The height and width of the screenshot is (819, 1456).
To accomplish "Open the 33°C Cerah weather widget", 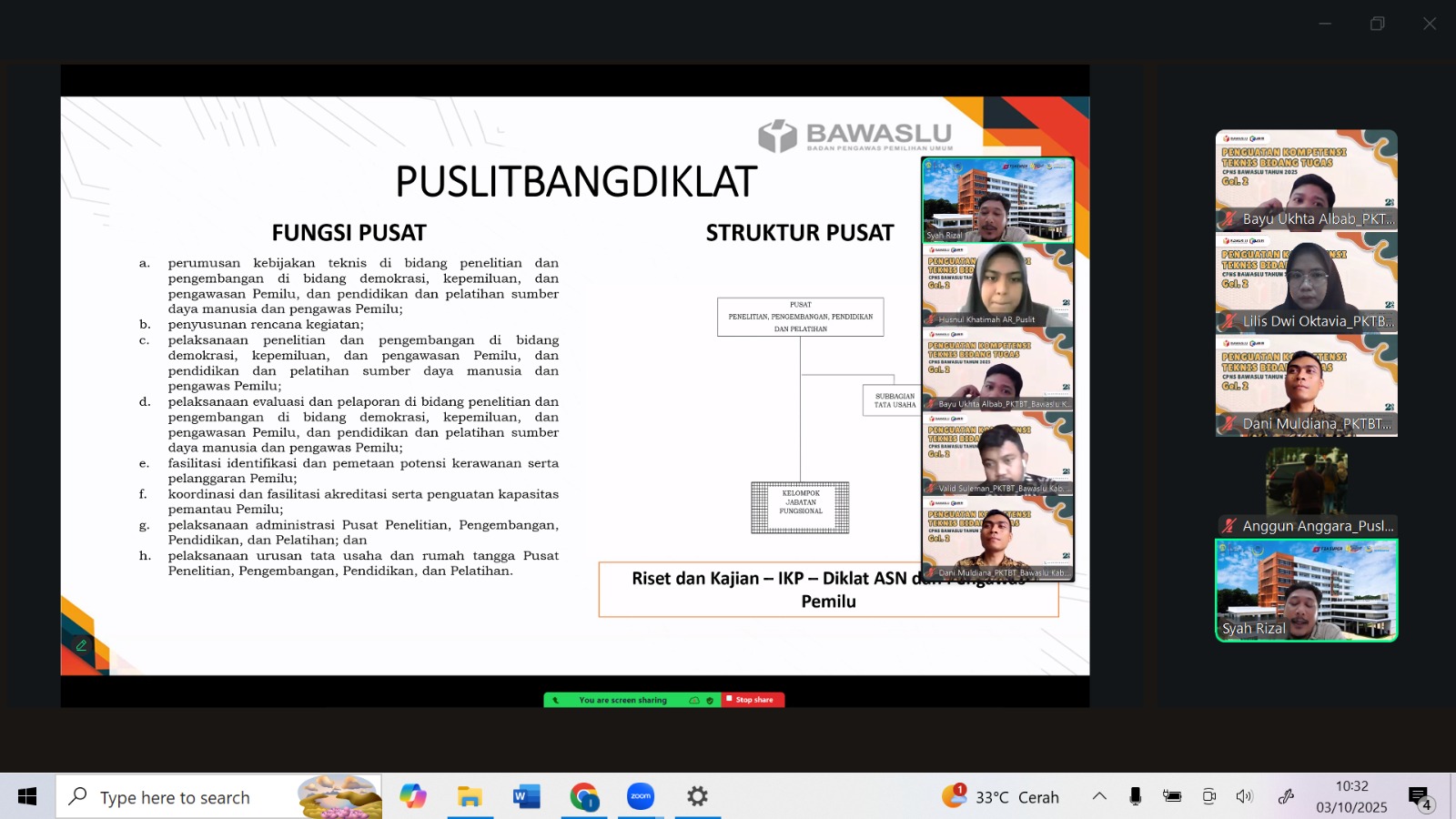I will (1001, 797).
